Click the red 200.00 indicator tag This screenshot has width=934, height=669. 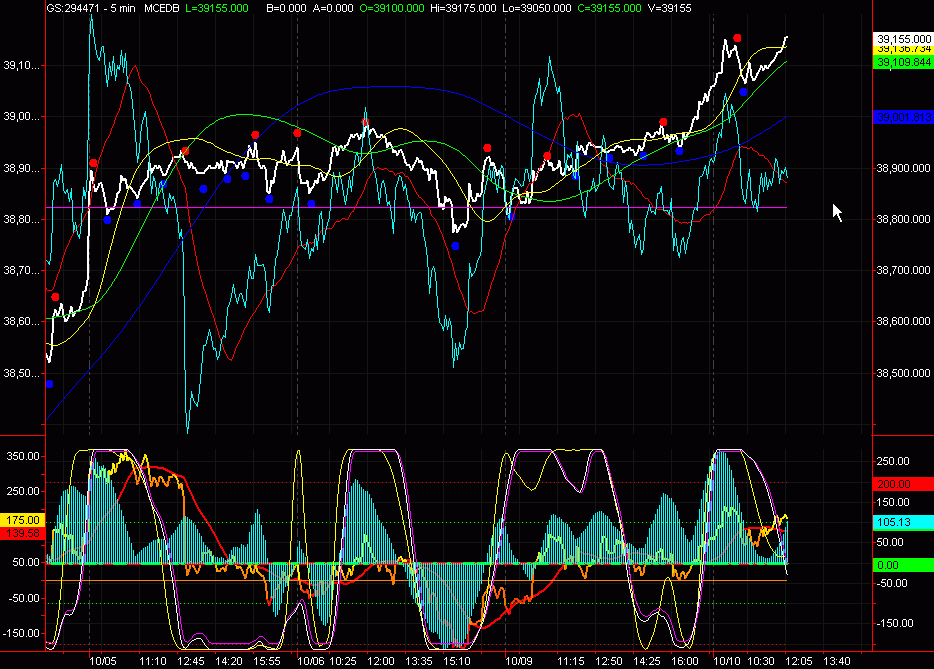pyautogui.click(x=903, y=484)
